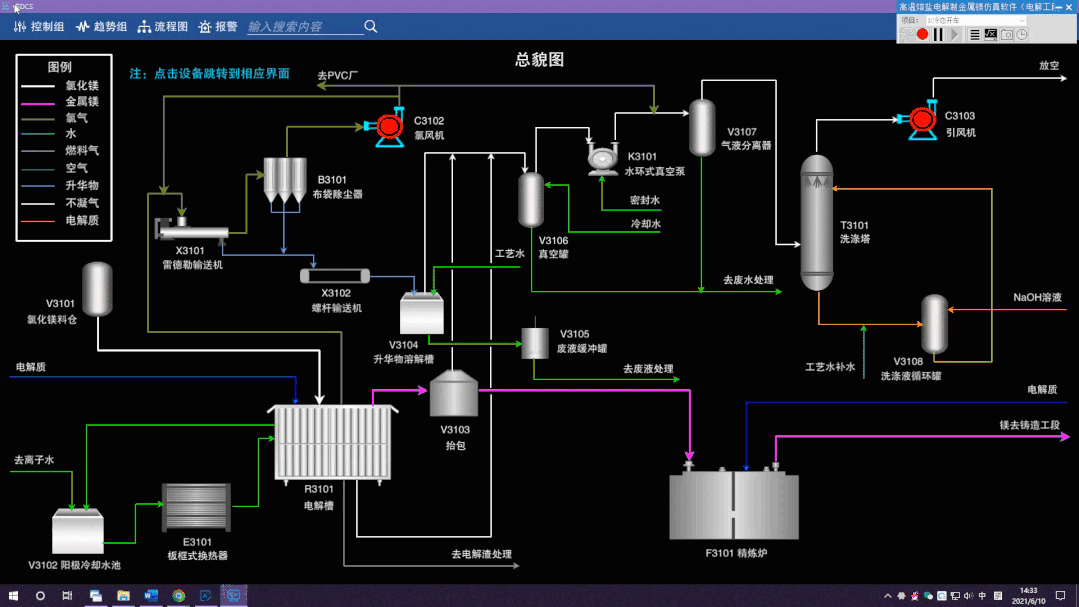
Task: Click the play/run simulation button
Action: (954, 34)
